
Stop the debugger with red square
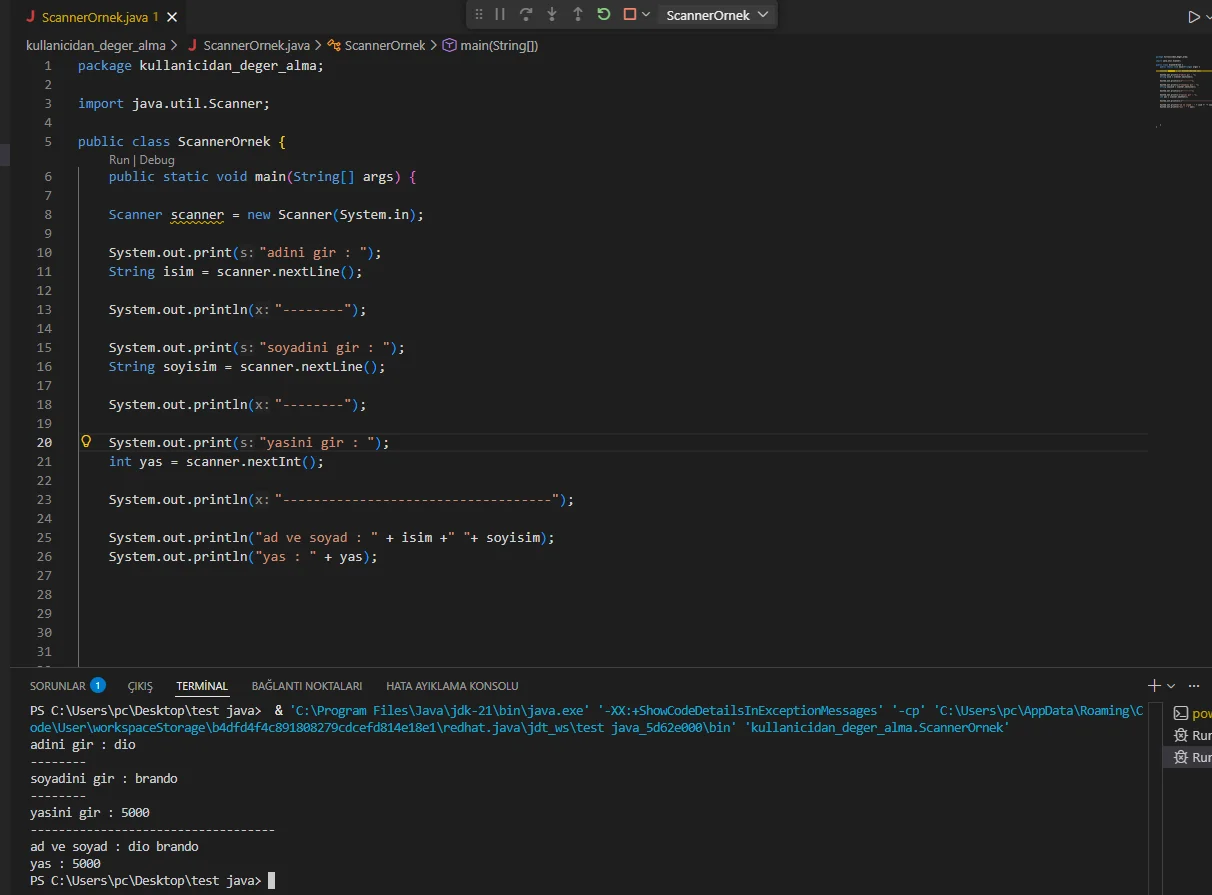click(x=630, y=15)
